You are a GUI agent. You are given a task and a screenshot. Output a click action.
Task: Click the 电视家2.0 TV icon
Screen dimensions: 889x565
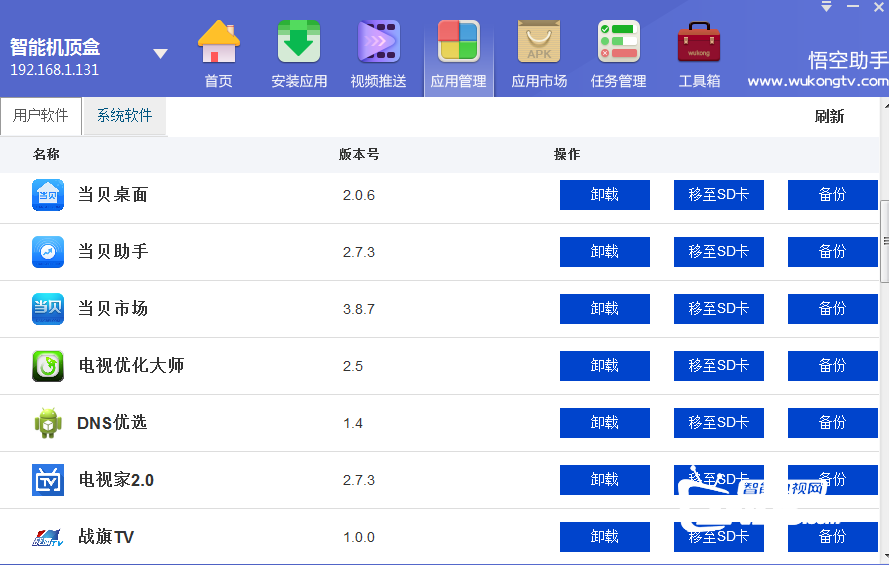coord(48,480)
